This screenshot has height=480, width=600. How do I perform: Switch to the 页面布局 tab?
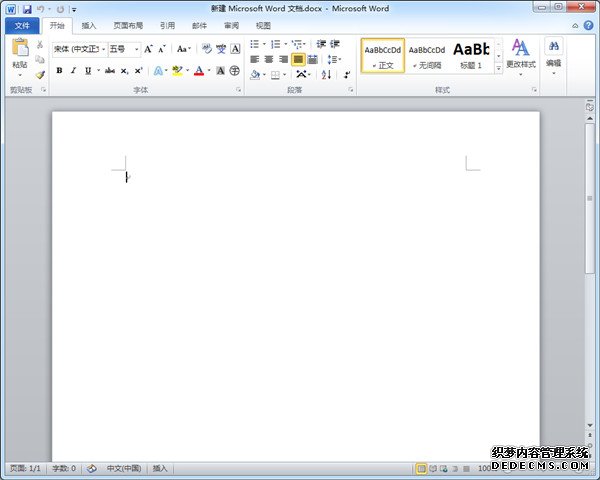128,26
